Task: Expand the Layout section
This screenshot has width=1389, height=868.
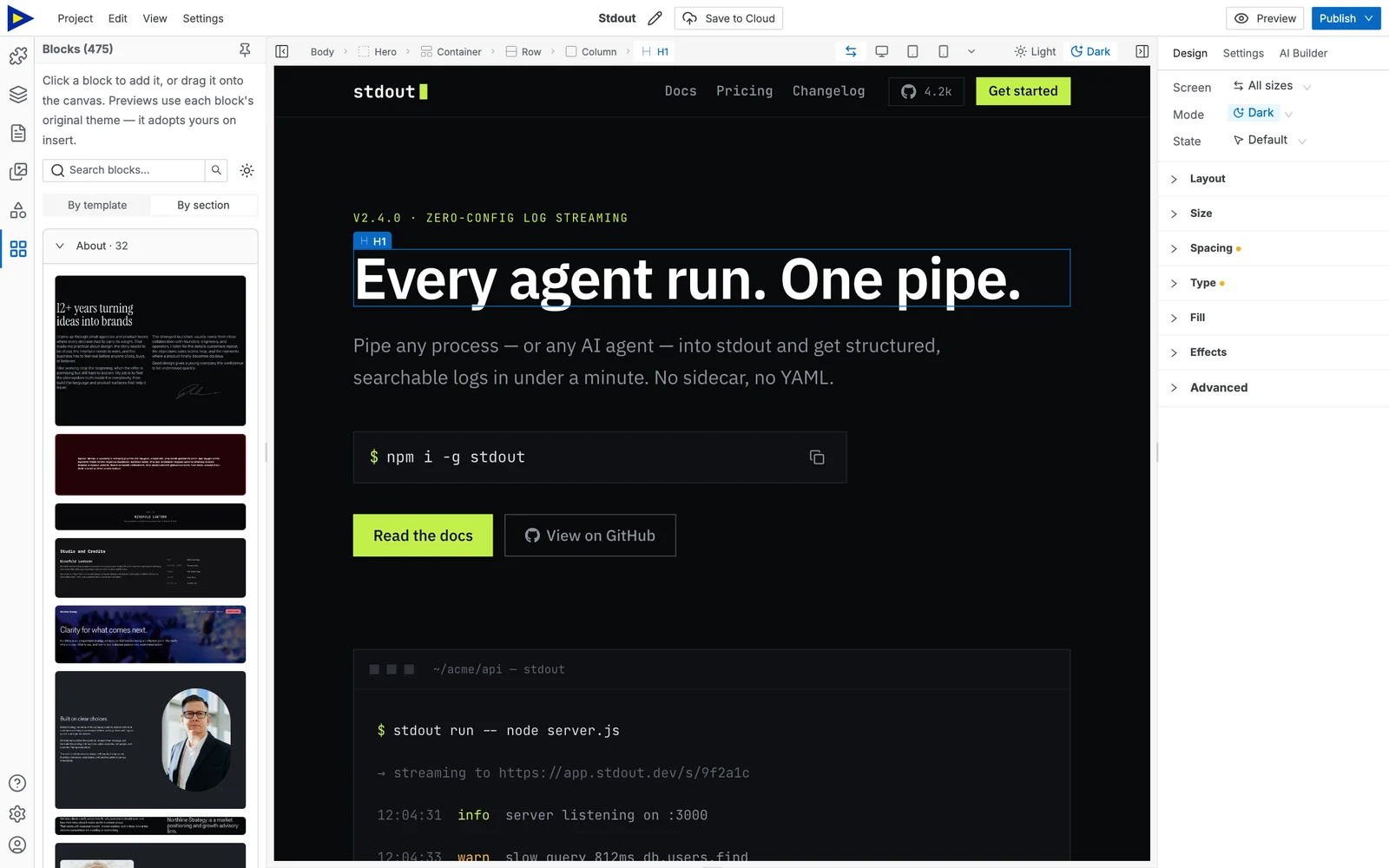Action: point(1274,179)
